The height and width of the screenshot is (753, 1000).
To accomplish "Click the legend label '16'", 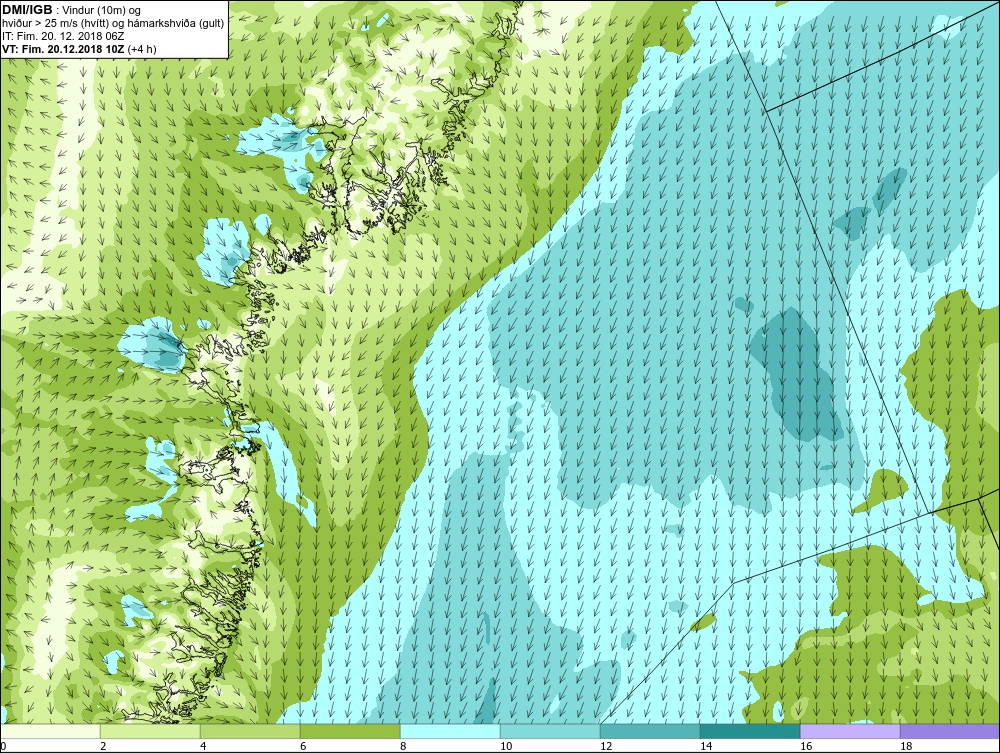I will (x=806, y=746).
